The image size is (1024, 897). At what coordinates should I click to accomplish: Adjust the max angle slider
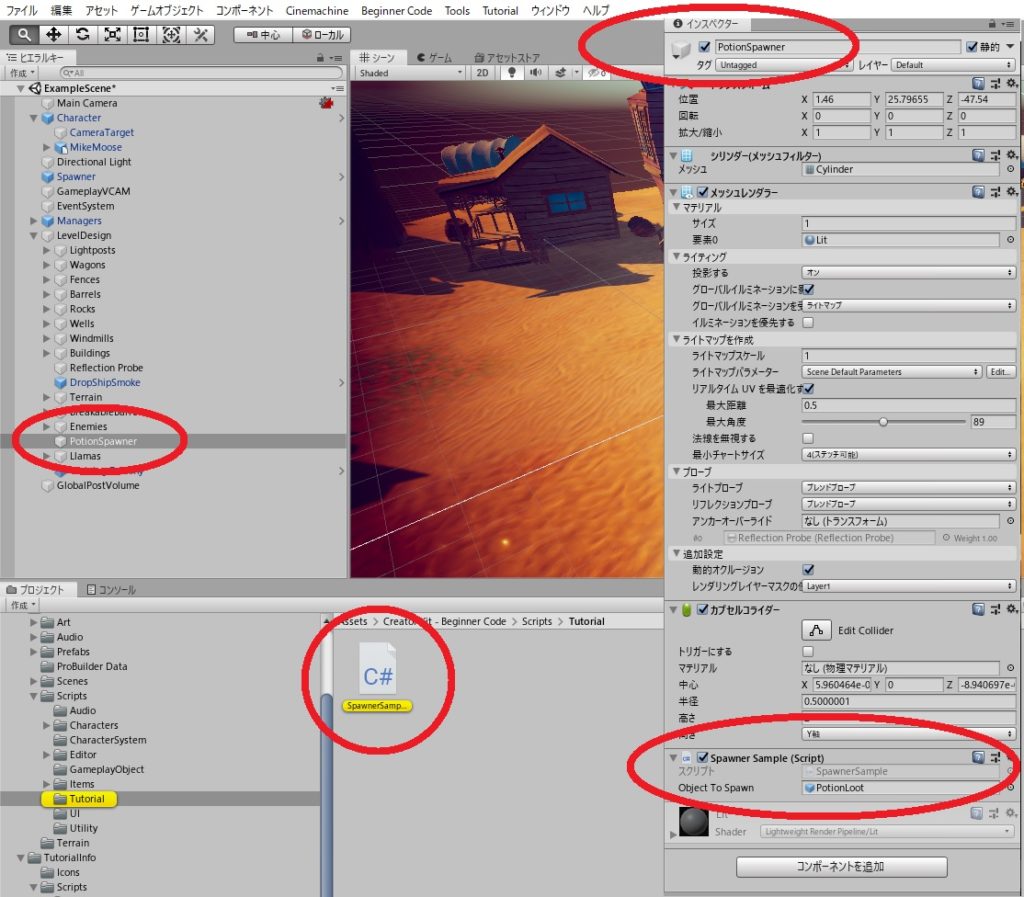coord(883,422)
